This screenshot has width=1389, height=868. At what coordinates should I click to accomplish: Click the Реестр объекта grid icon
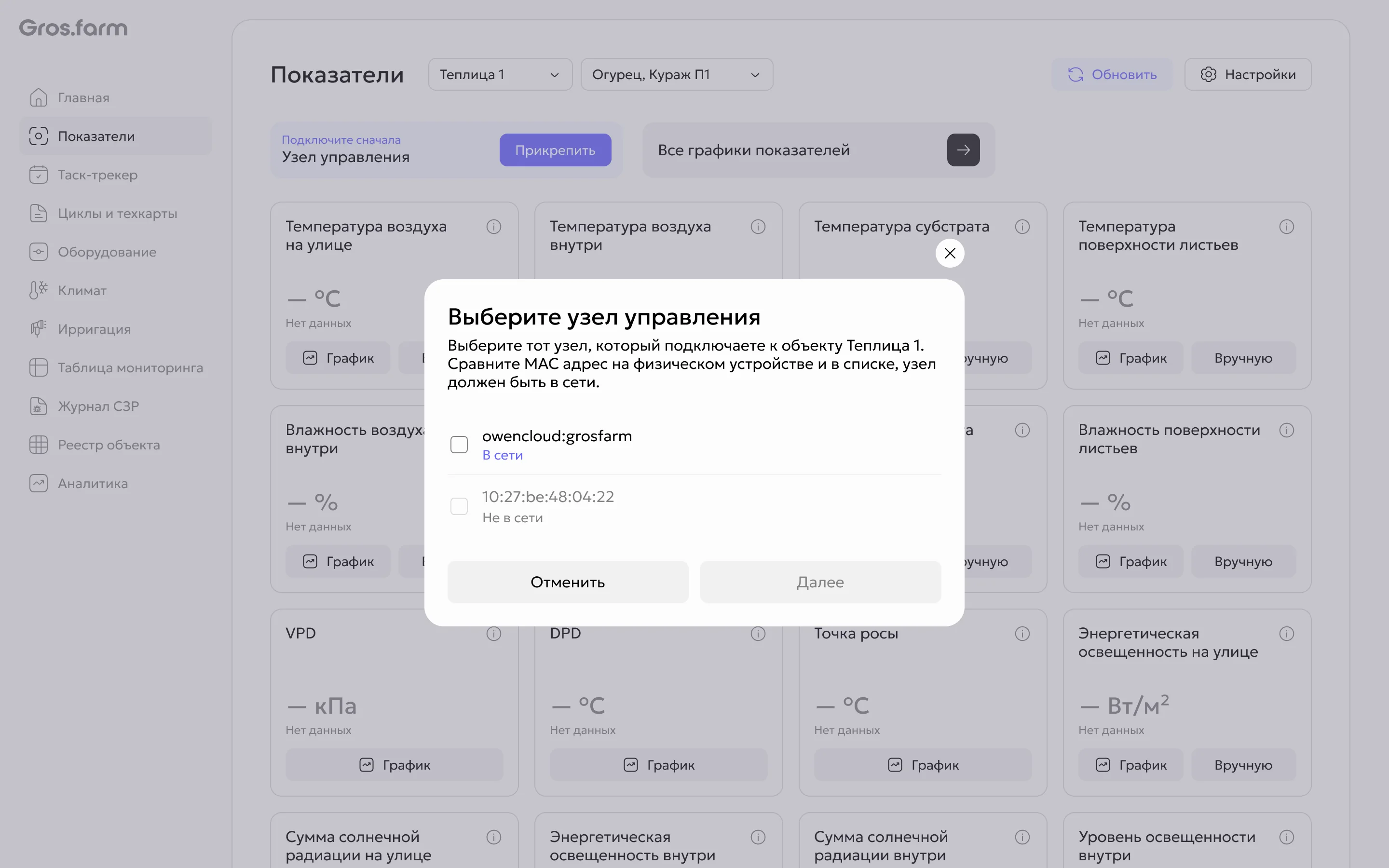click(x=39, y=444)
